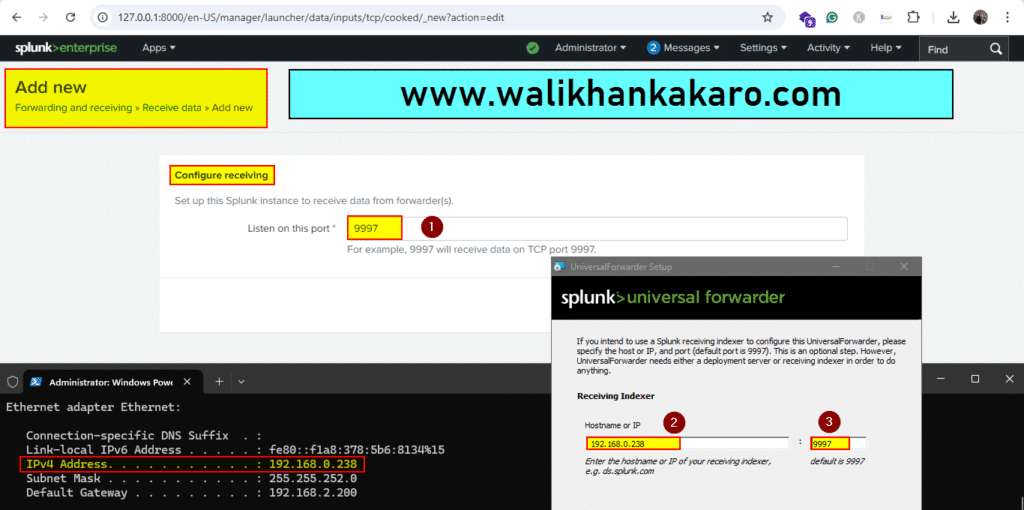Click the IPv4 Address line in terminal

191,464
